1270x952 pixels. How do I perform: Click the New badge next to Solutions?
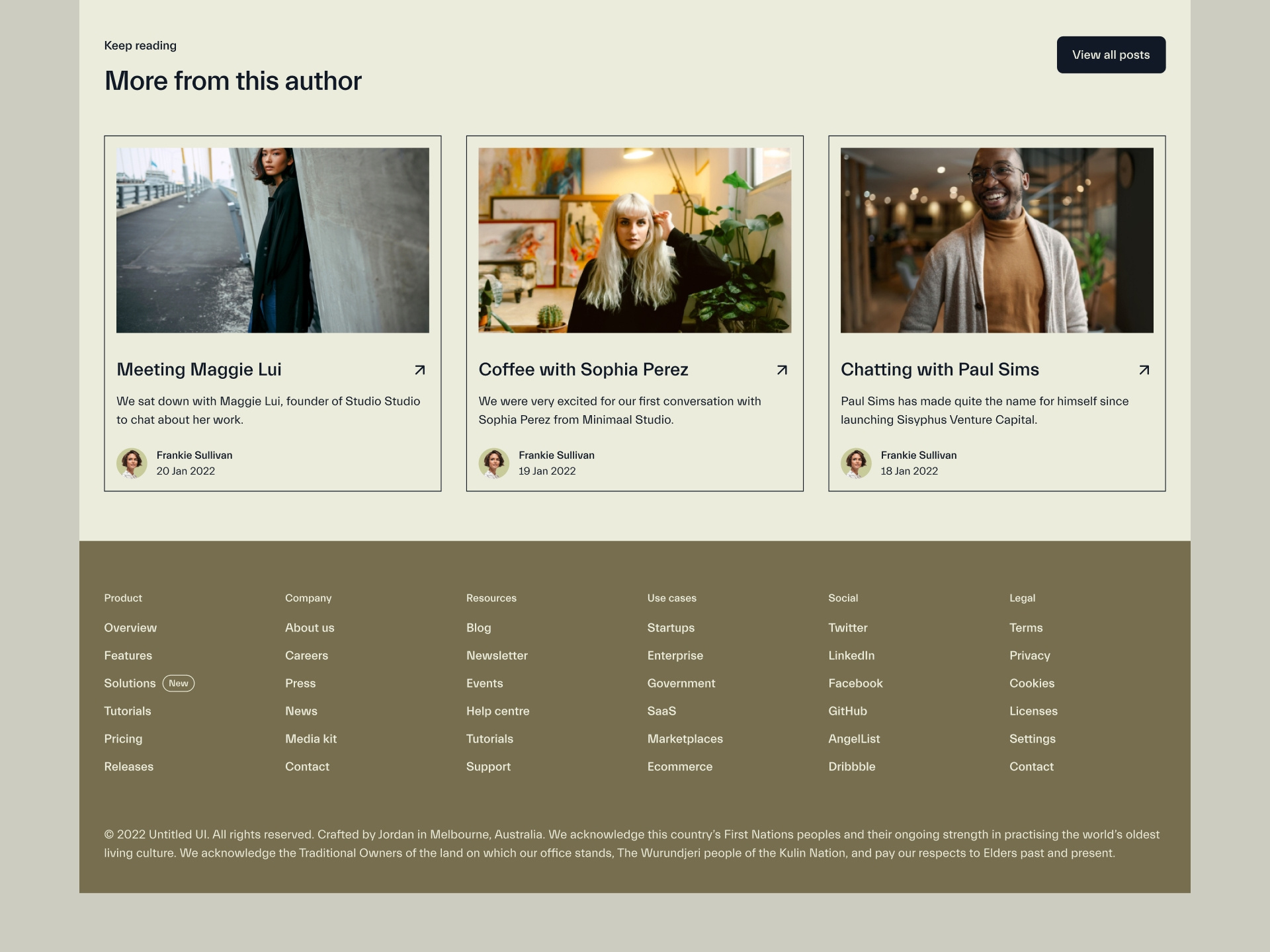179,683
